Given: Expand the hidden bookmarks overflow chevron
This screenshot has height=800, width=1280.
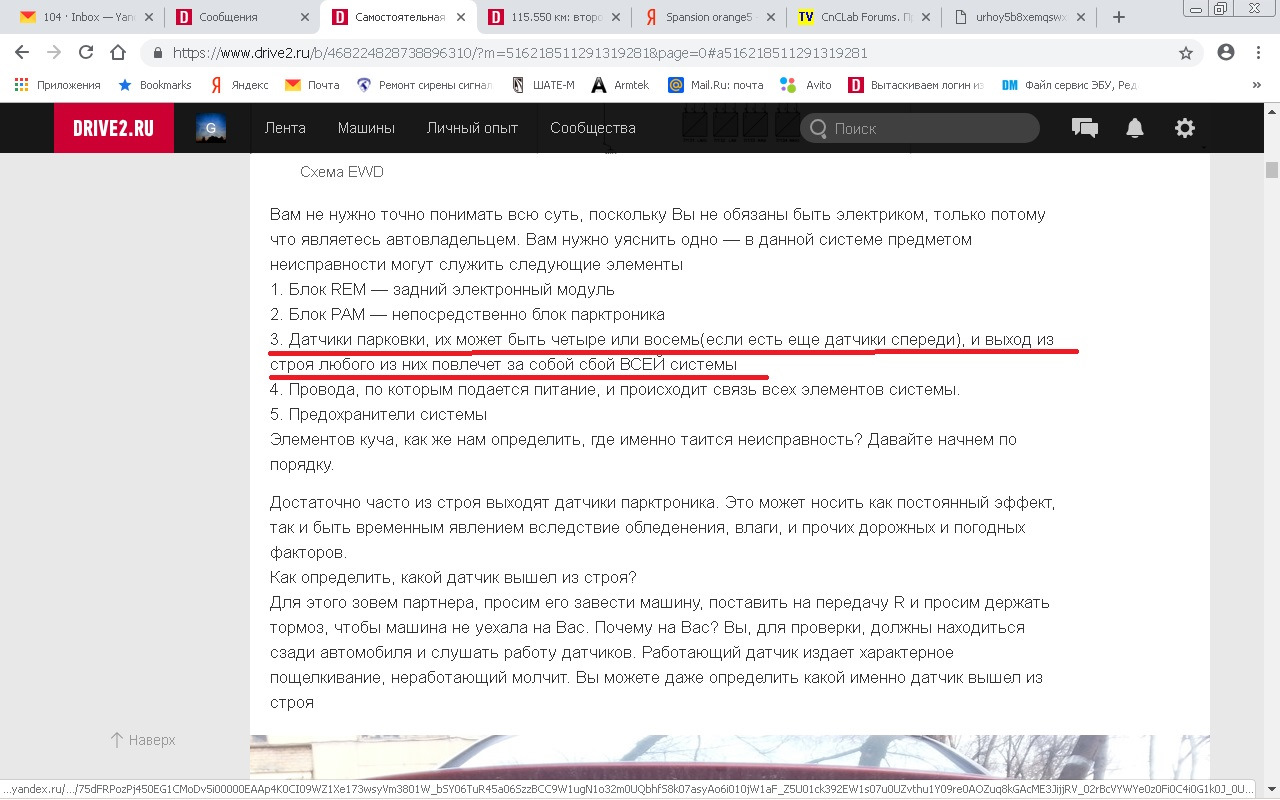Looking at the screenshot, I should (1256, 85).
